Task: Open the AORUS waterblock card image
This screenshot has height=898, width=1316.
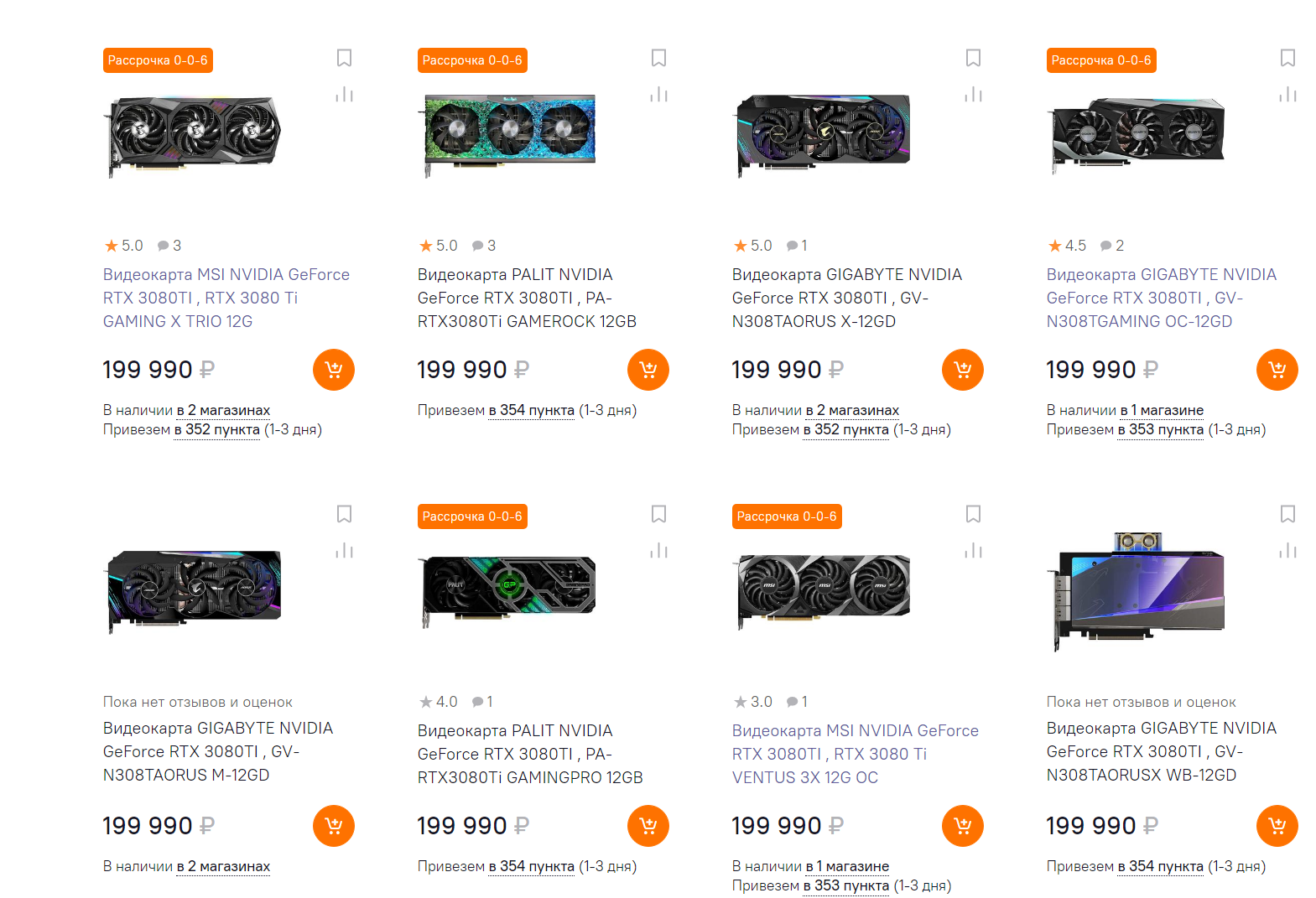Action: point(1139,587)
